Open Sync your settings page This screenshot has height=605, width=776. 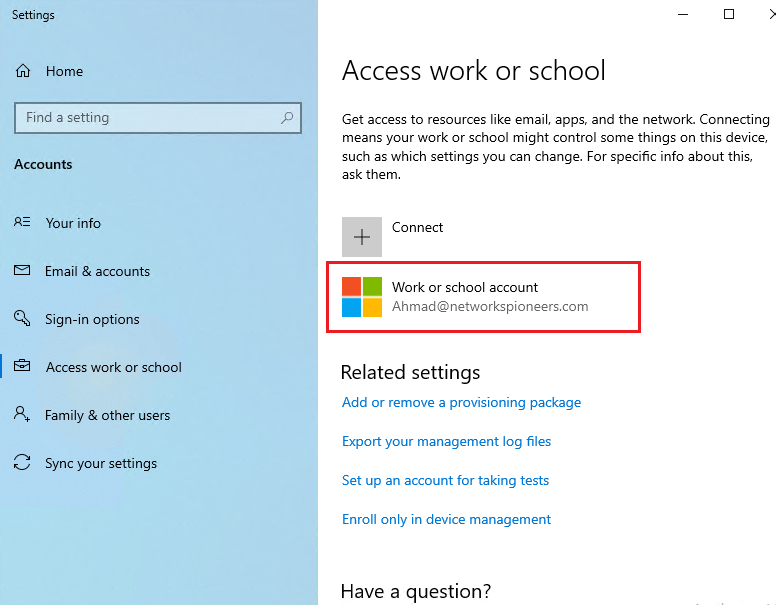tap(101, 463)
